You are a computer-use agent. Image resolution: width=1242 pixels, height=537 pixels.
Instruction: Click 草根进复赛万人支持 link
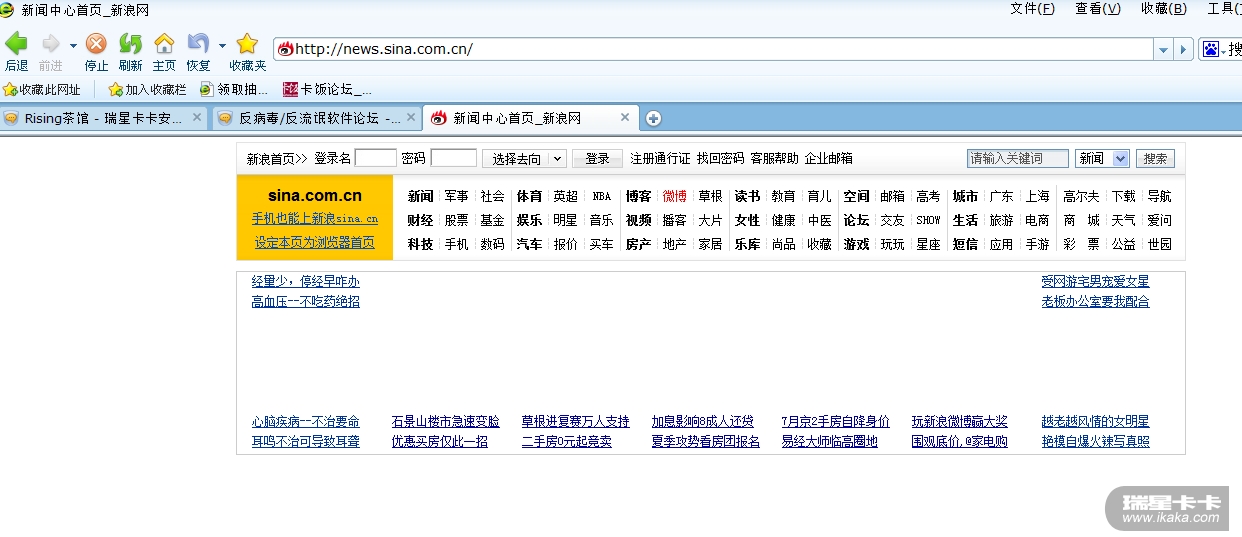(575, 421)
